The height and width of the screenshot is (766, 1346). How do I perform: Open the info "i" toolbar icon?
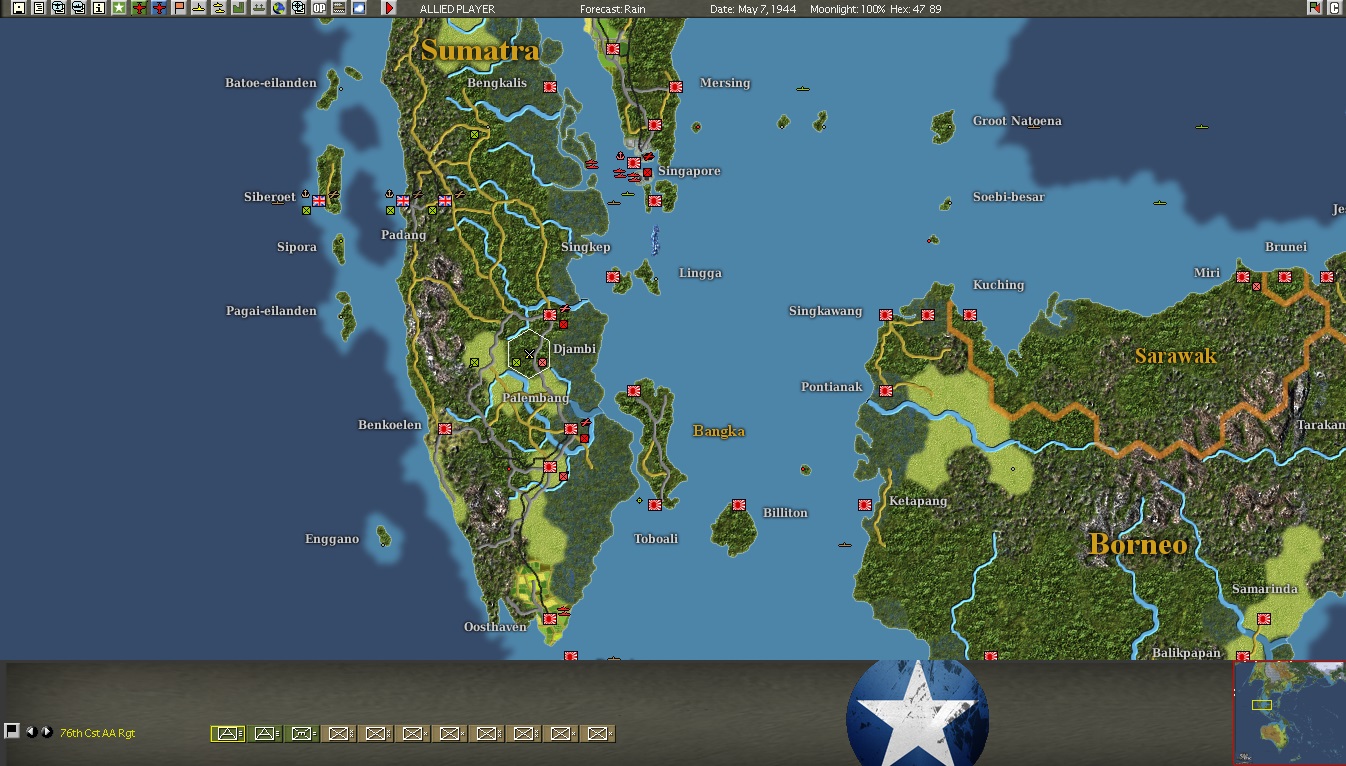pos(98,8)
